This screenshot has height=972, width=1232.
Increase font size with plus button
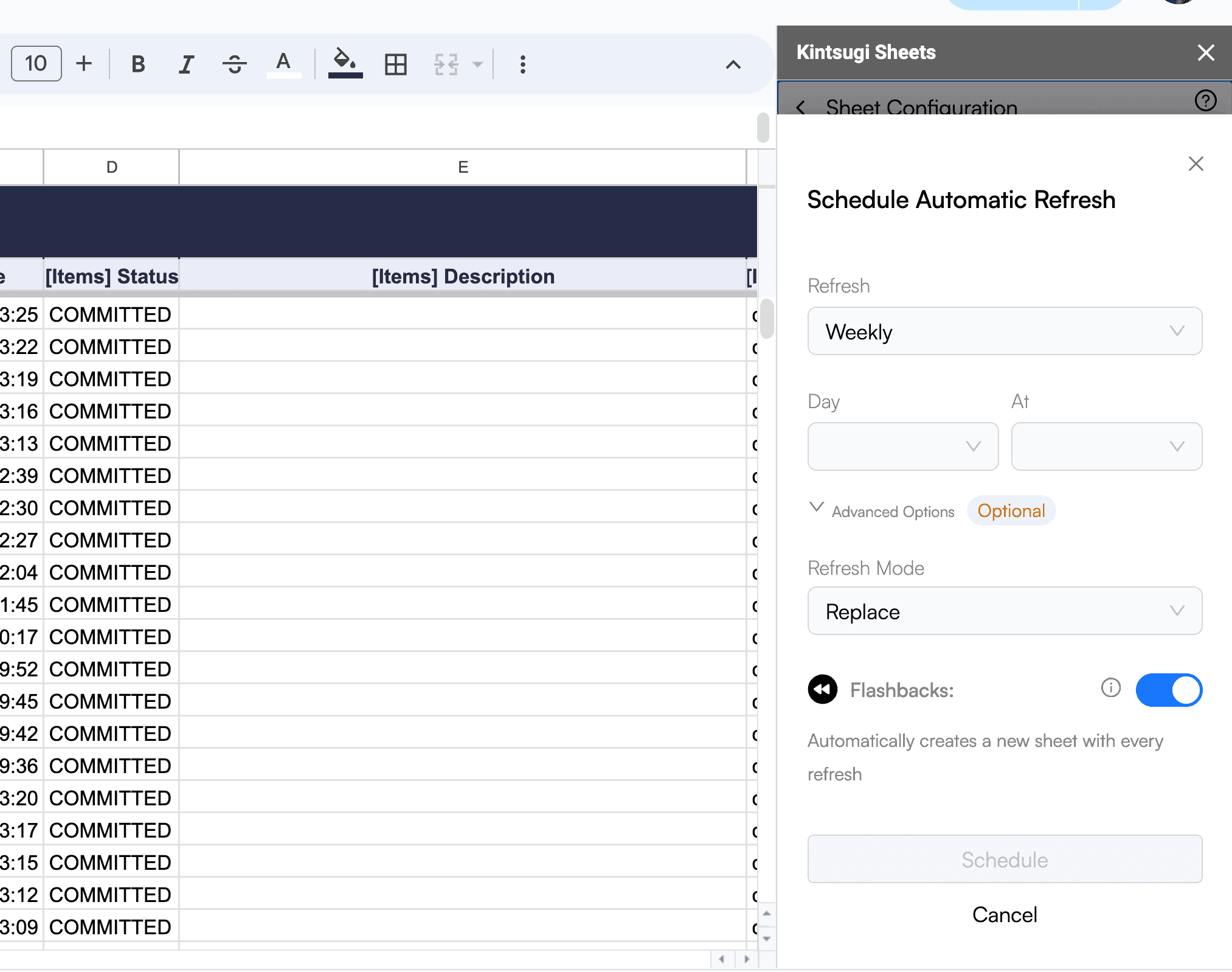pyautogui.click(x=84, y=63)
